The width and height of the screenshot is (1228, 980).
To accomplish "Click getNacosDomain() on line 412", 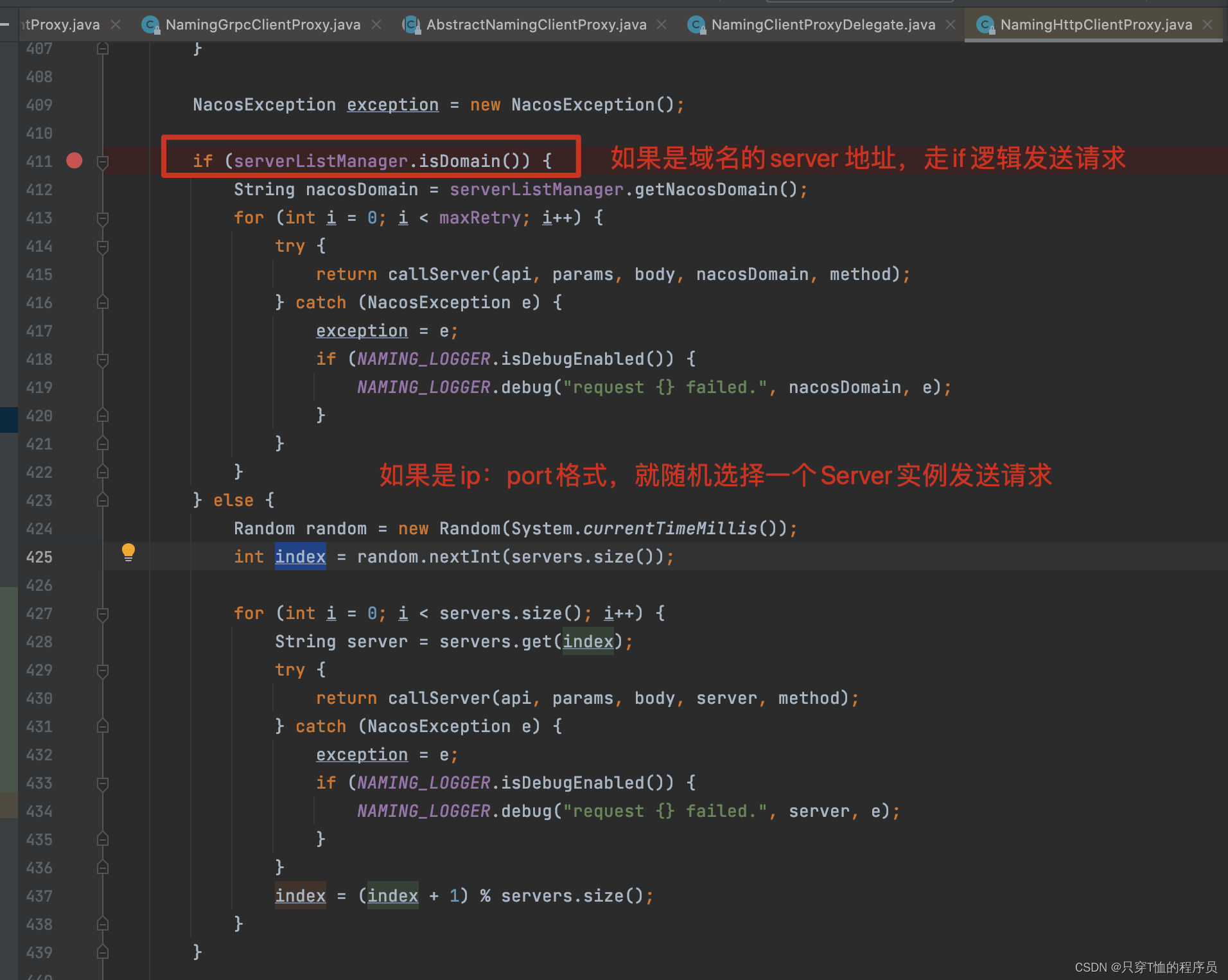I will point(715,189).
